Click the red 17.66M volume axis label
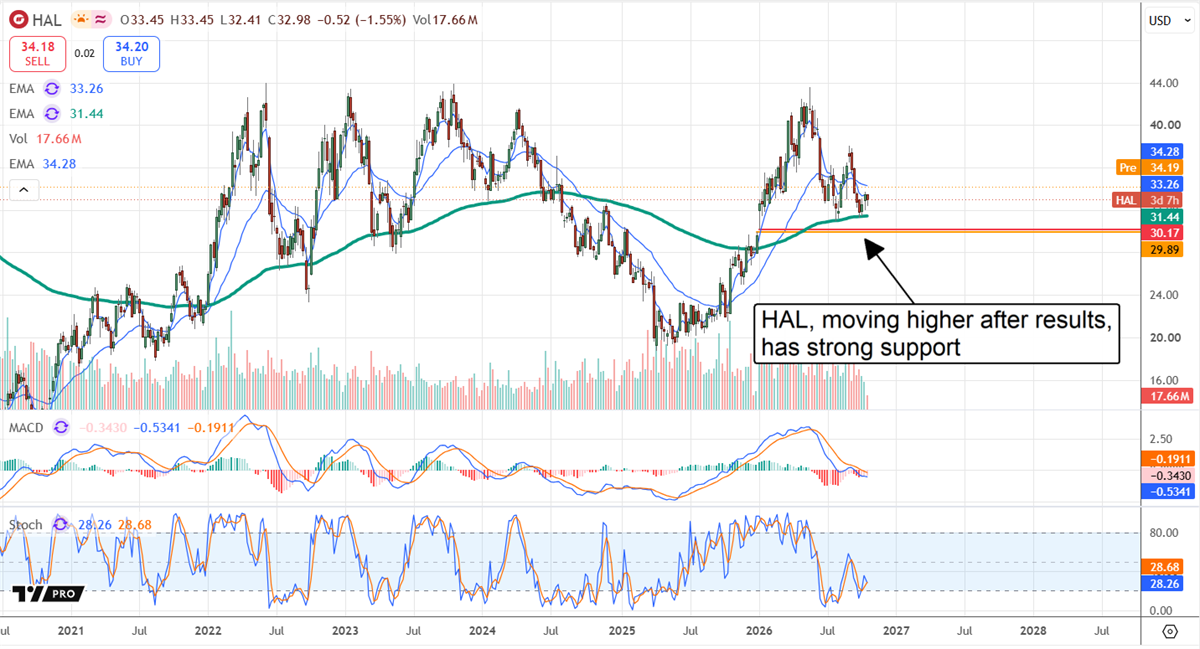The width and height of the screenshot is (1200, 649). coord(1168,396)
